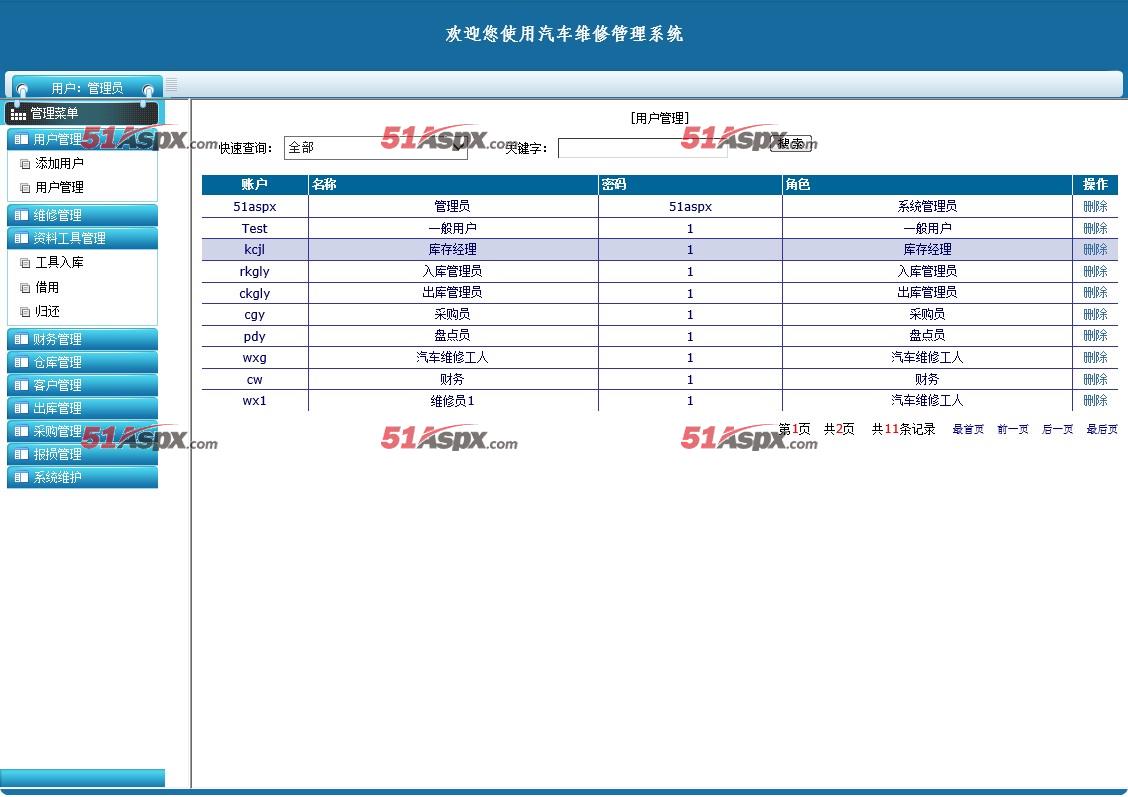The width and height of the screenshot is (1128, 797).
Task: Click the 搜索 search button
Action: [791, 143]
